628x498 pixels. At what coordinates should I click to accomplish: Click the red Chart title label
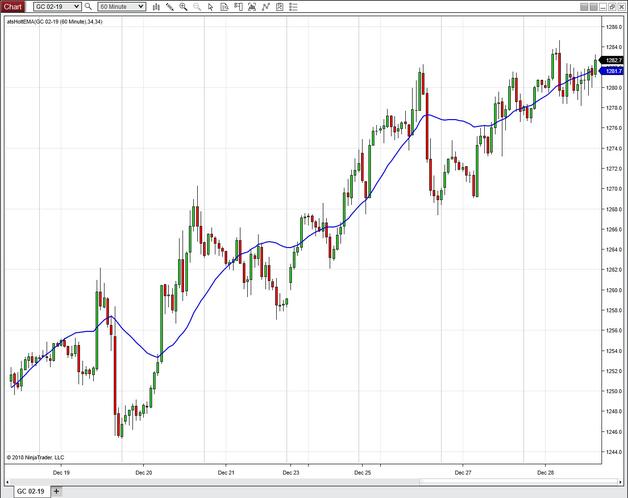point(11,6)
